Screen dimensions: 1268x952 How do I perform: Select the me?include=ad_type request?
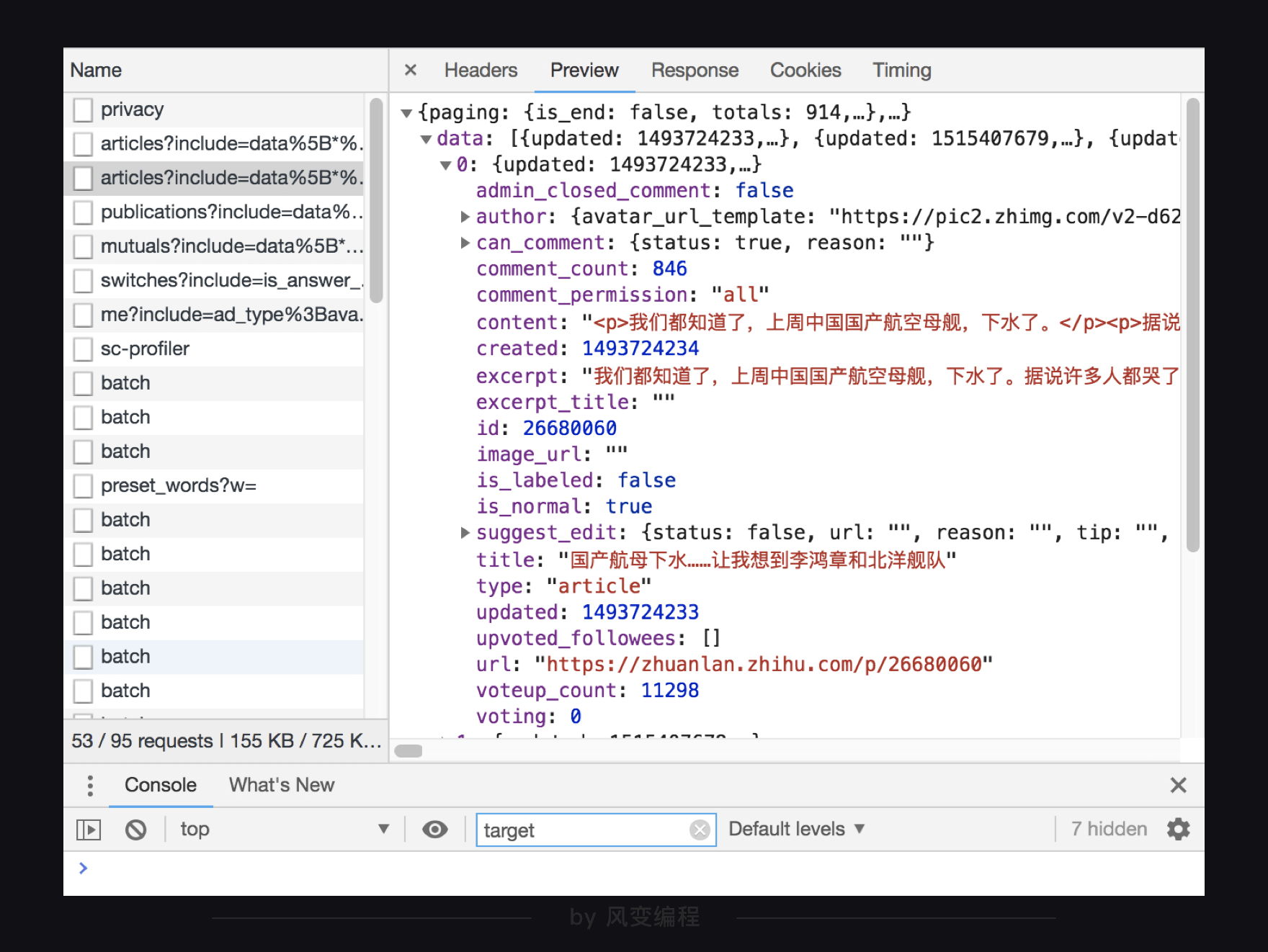point(214,315)
